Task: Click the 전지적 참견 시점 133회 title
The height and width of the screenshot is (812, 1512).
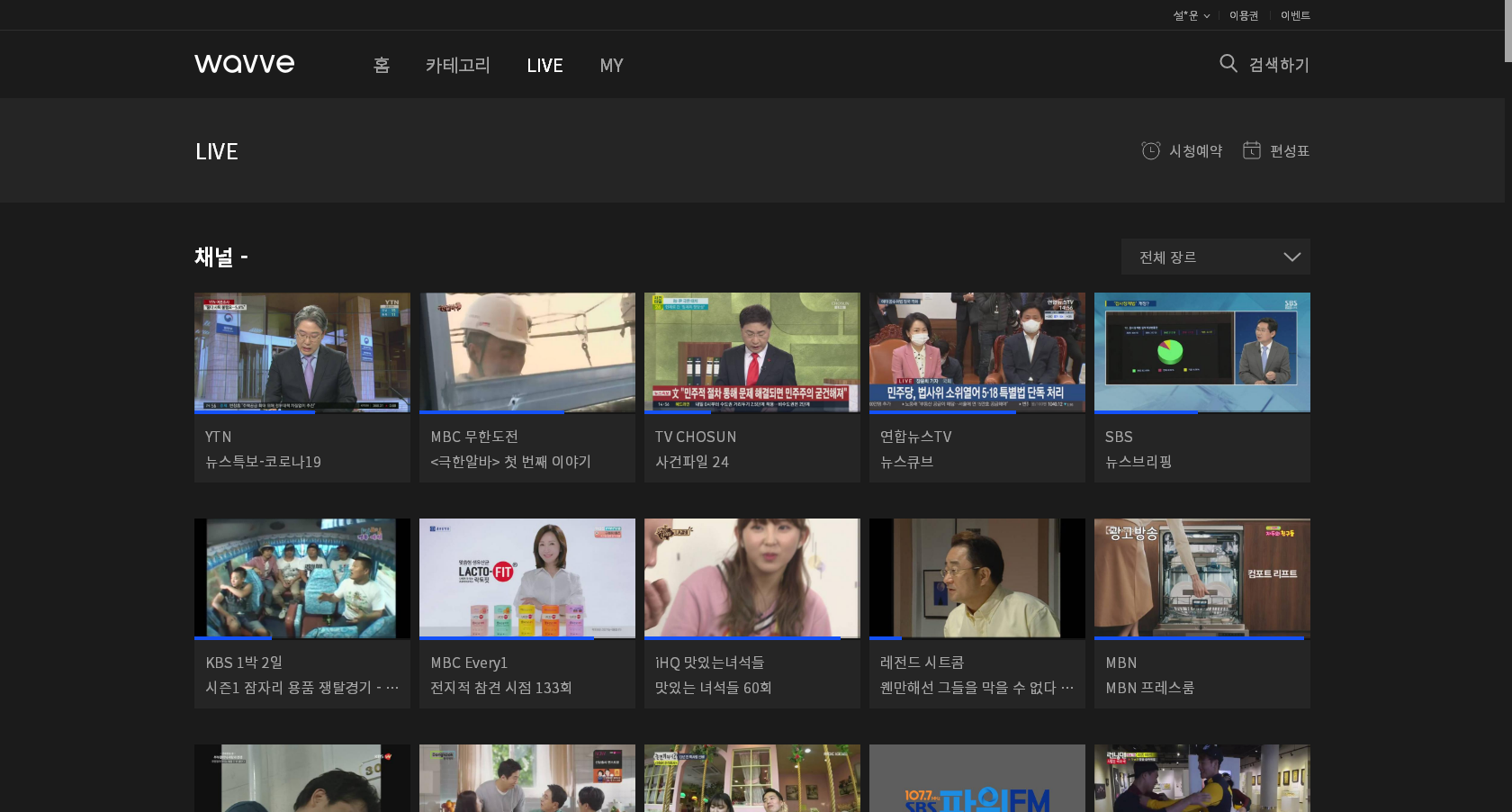Action: [500, 688]
